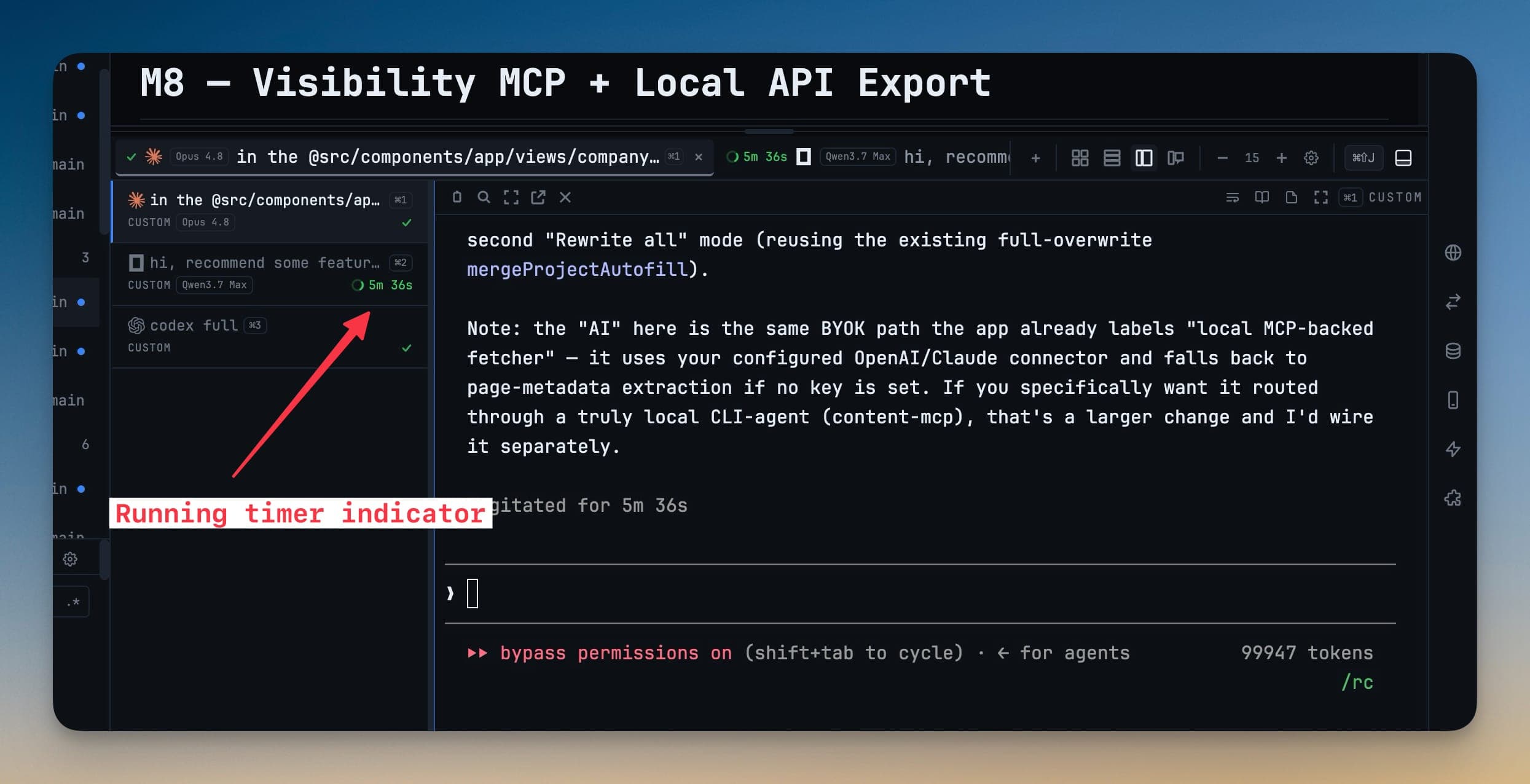Open the globe browser panel icon
Image resolution: width=1530 pixels, height=784 pixels.
tap(1453, 253)
